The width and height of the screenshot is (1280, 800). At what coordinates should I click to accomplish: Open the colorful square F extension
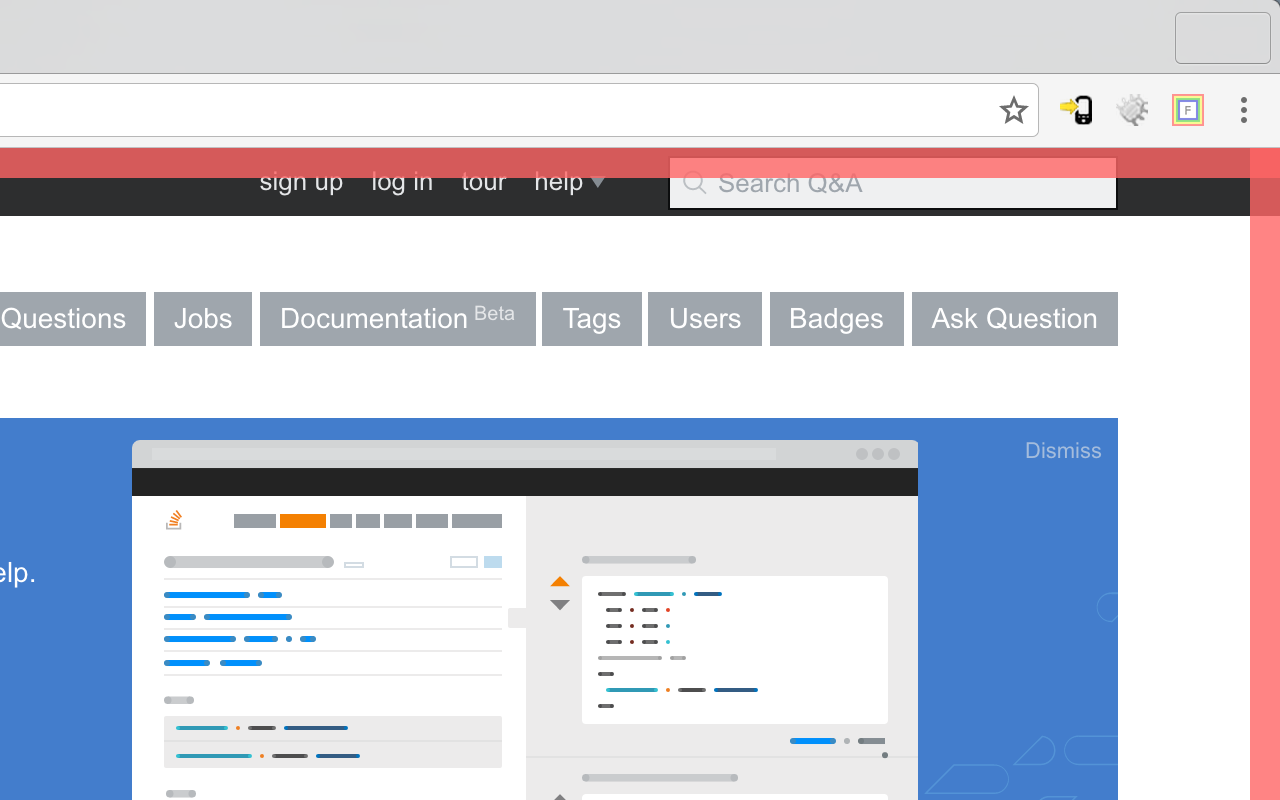pyautogui.click(x=1188, y=110)
